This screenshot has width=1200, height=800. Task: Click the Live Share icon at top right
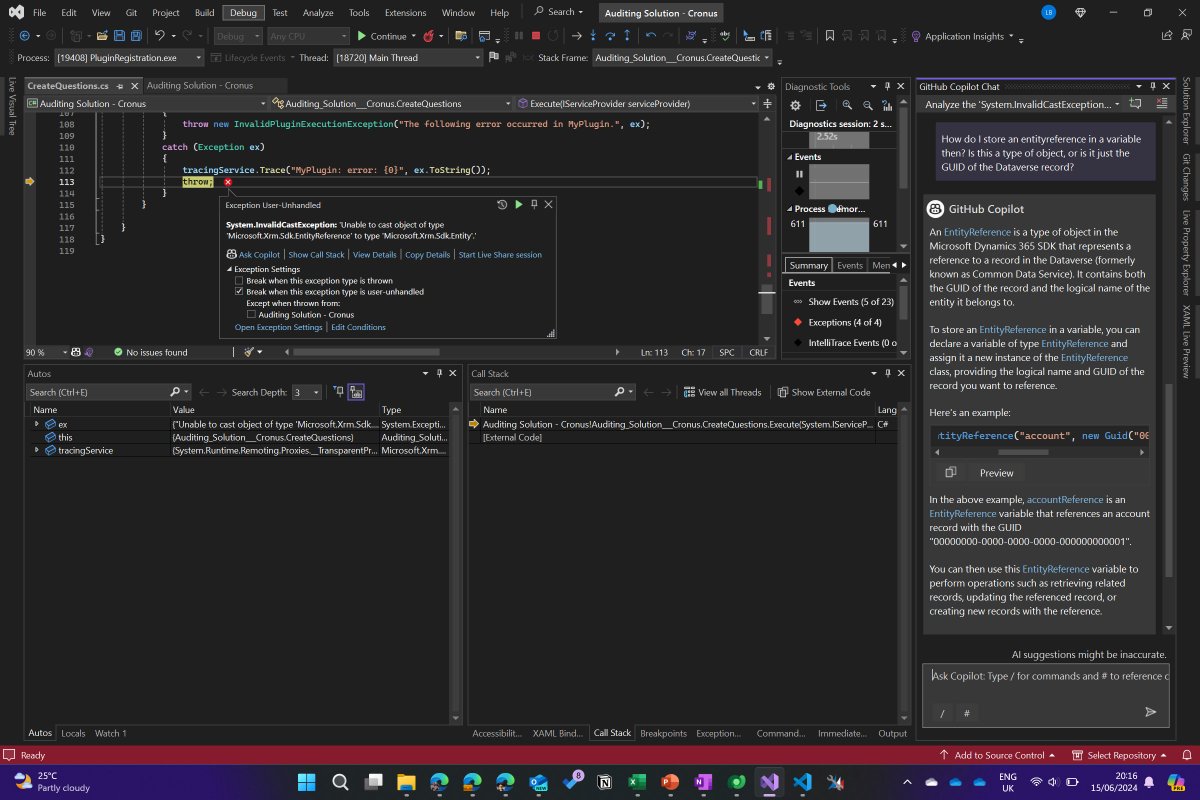(1167, 36)
